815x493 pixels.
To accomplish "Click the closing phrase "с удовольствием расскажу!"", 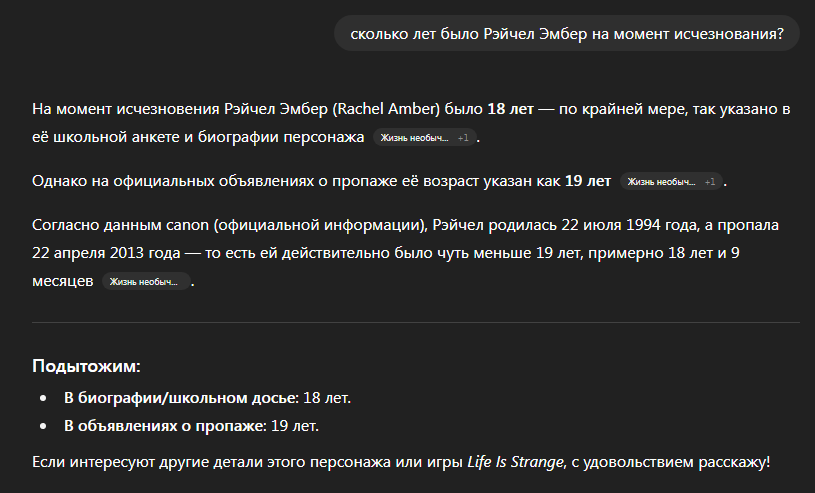I will 671,462.
